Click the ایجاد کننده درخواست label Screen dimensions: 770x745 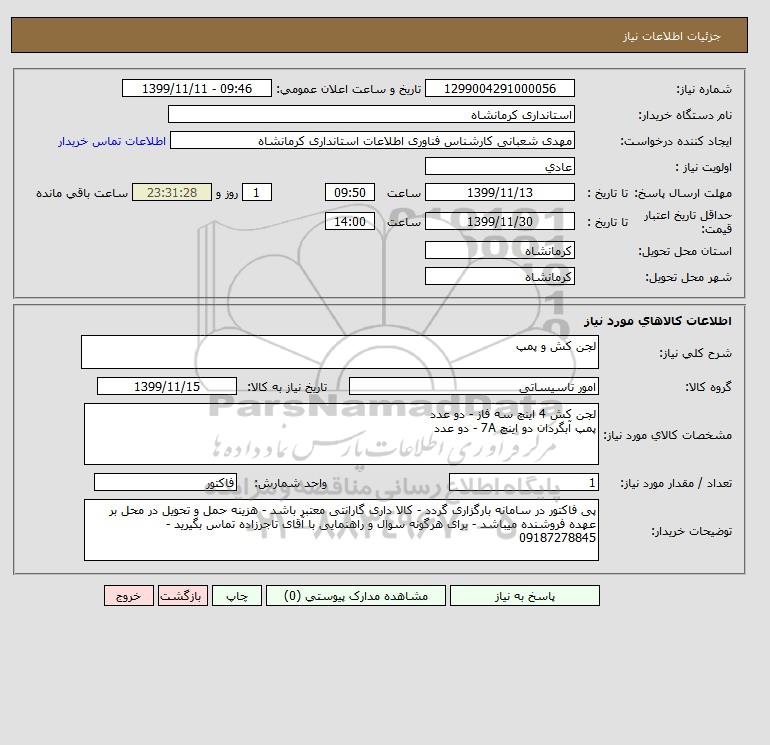676,141
